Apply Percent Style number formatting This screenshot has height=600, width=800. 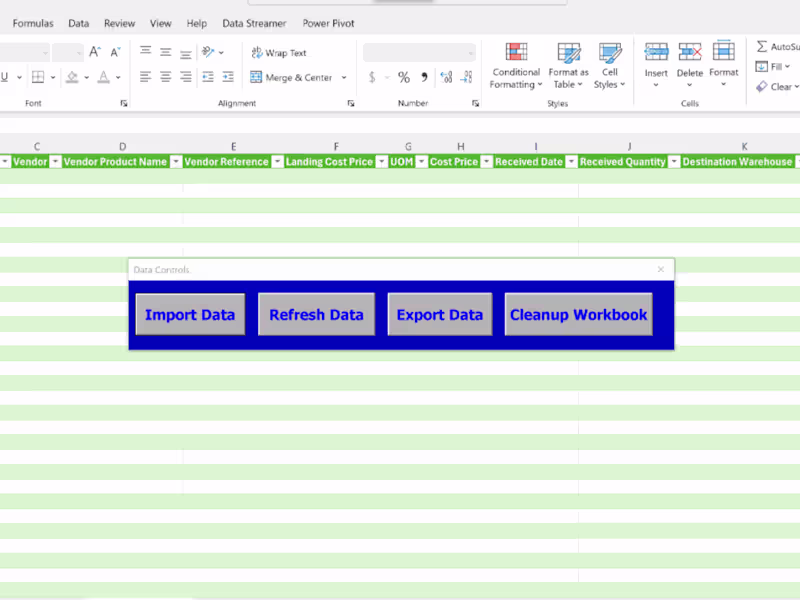[x=404, y=77]
